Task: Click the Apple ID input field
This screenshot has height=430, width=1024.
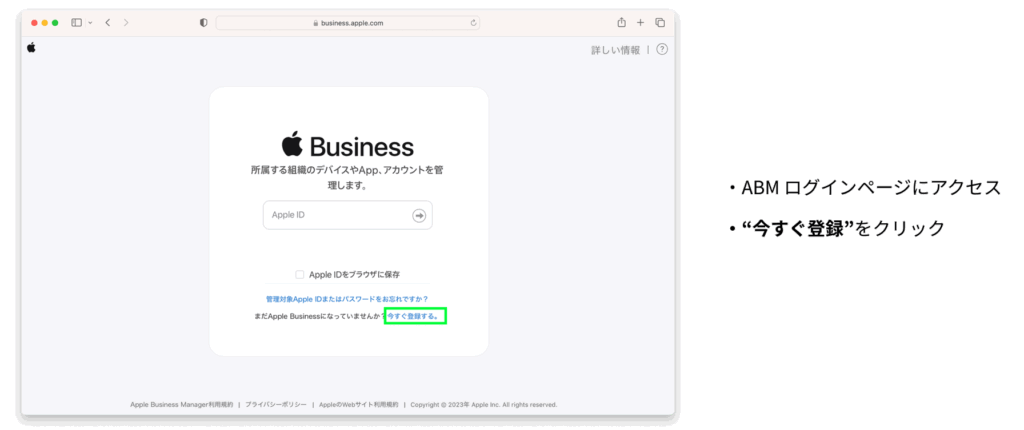Action: pos(338,215)
